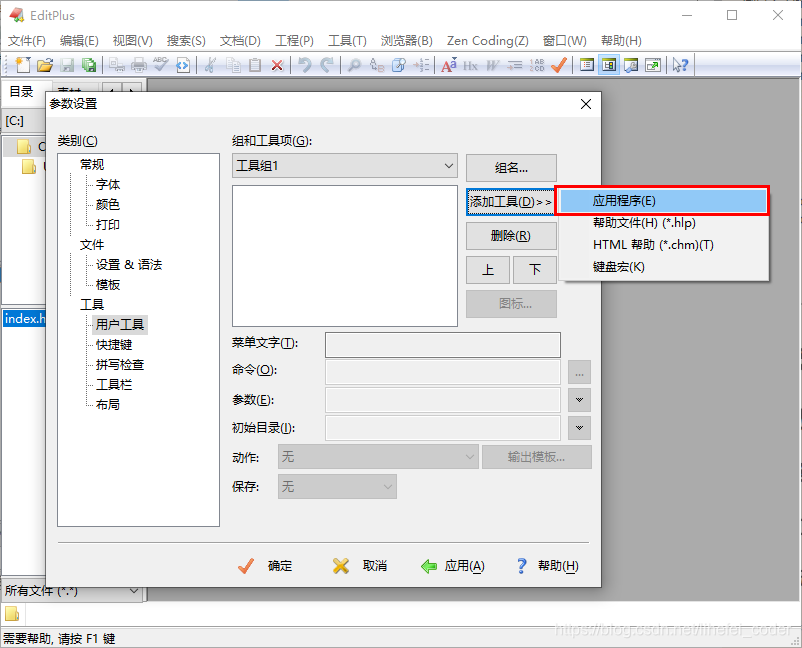Click the Find magnifier icon
This screenshot has height=648, width=802.
(x=354, y=65)
